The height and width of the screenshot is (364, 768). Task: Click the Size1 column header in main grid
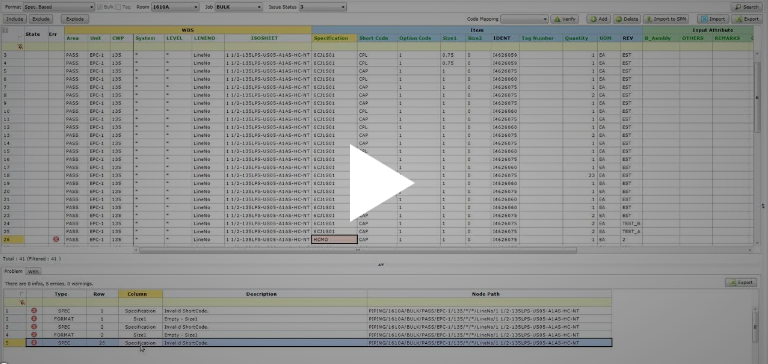(x=453, y=38)
